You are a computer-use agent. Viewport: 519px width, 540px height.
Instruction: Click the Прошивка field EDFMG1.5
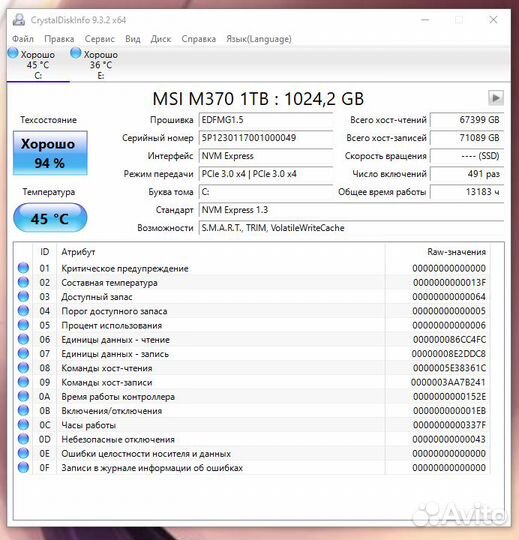tap(266, 120)
